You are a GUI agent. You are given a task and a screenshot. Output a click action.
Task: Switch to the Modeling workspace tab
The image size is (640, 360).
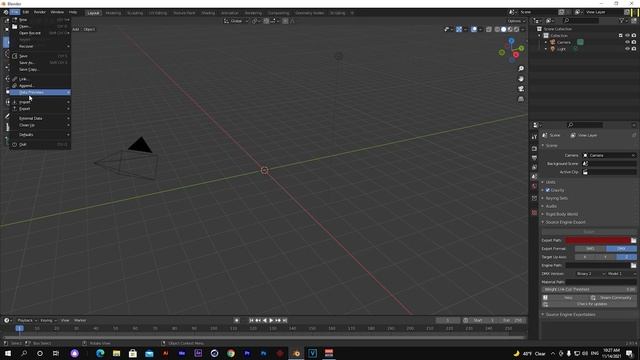[113, 13]
